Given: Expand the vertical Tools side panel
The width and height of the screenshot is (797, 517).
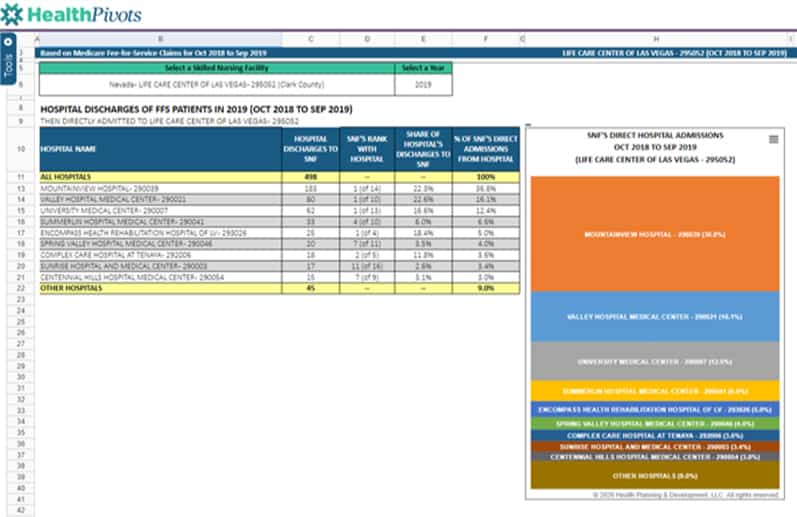Looking at the screenshot, I should coord(8,59).
